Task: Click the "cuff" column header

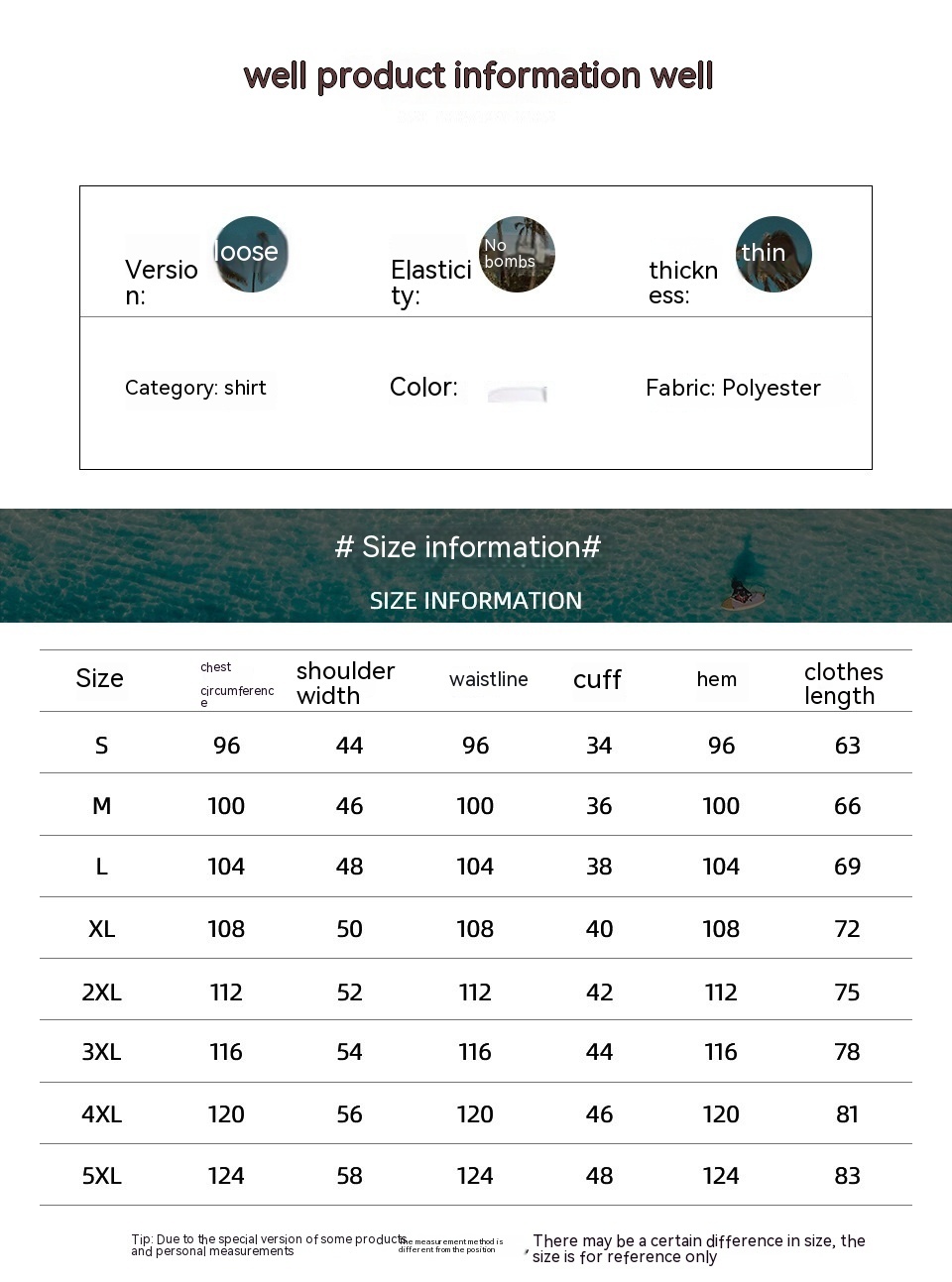Action: (597, 680)
